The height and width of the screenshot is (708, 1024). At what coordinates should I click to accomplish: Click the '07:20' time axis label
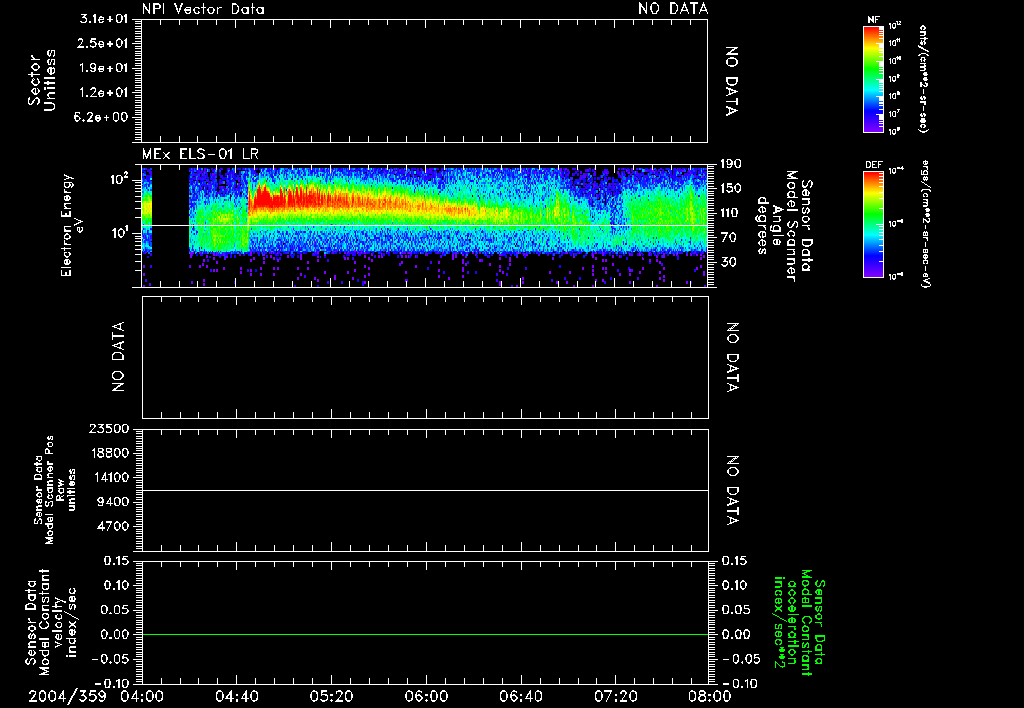point(615,696)
